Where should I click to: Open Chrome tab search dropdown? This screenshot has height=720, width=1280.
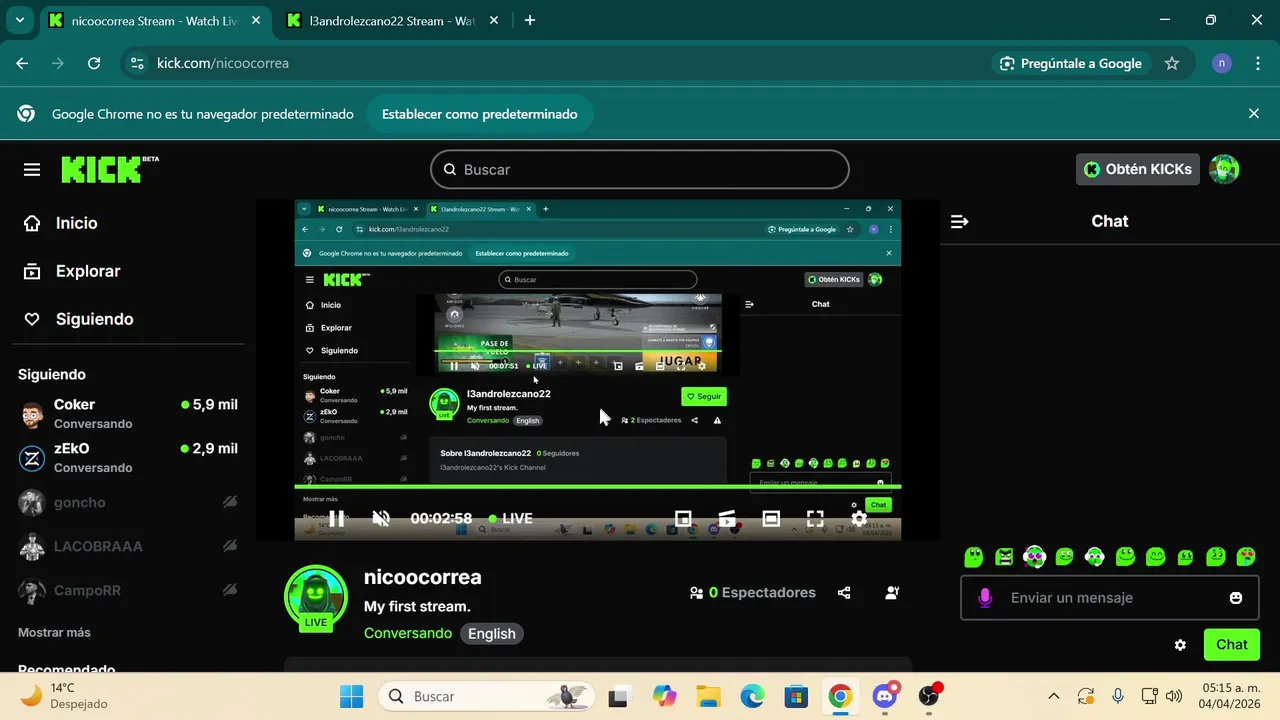pyautogui.click(x=20, y=20)
